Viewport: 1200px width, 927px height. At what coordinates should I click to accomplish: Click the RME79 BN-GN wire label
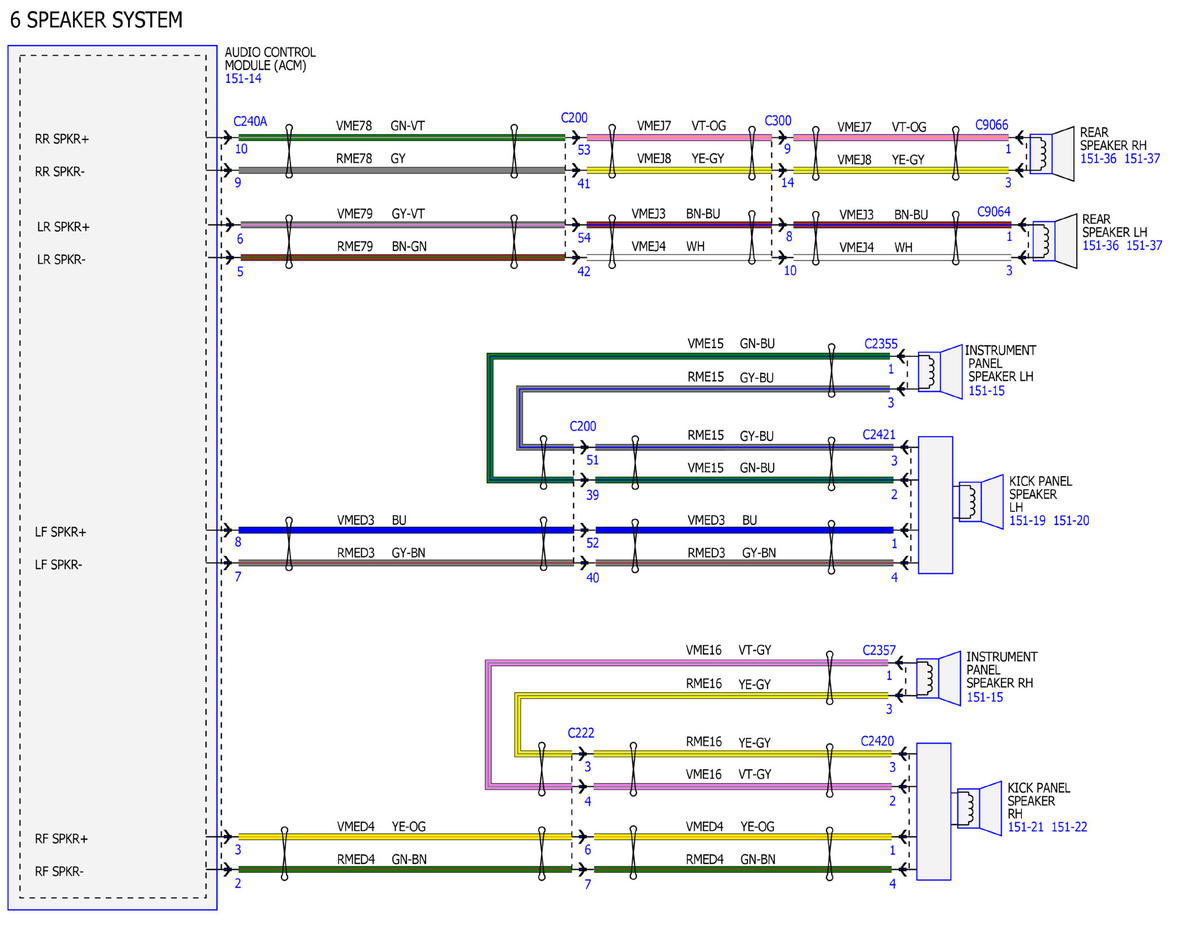tap(381, 246)
